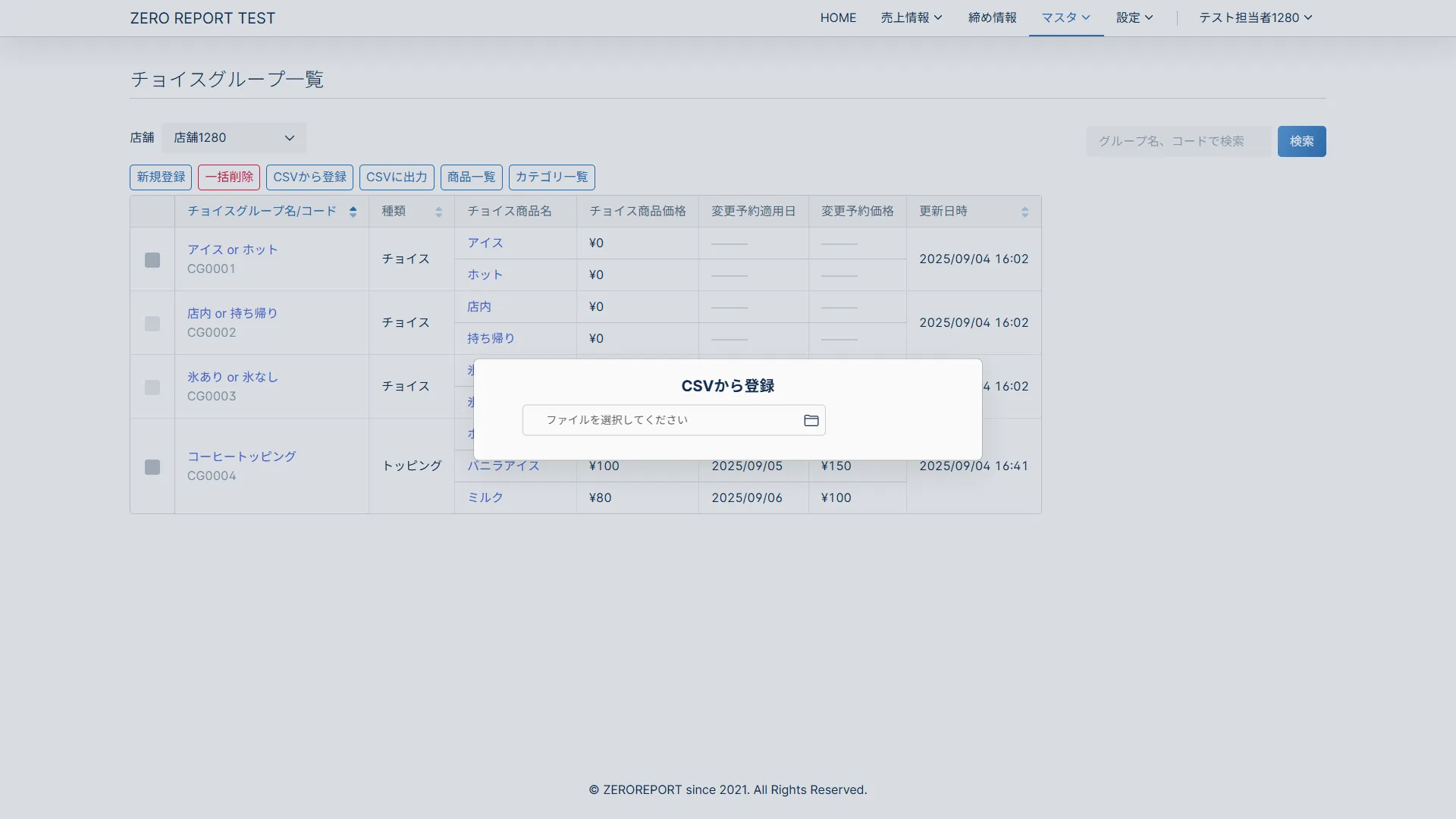
Task: Go to HOME in navigation
Action: tap(838, 17)
